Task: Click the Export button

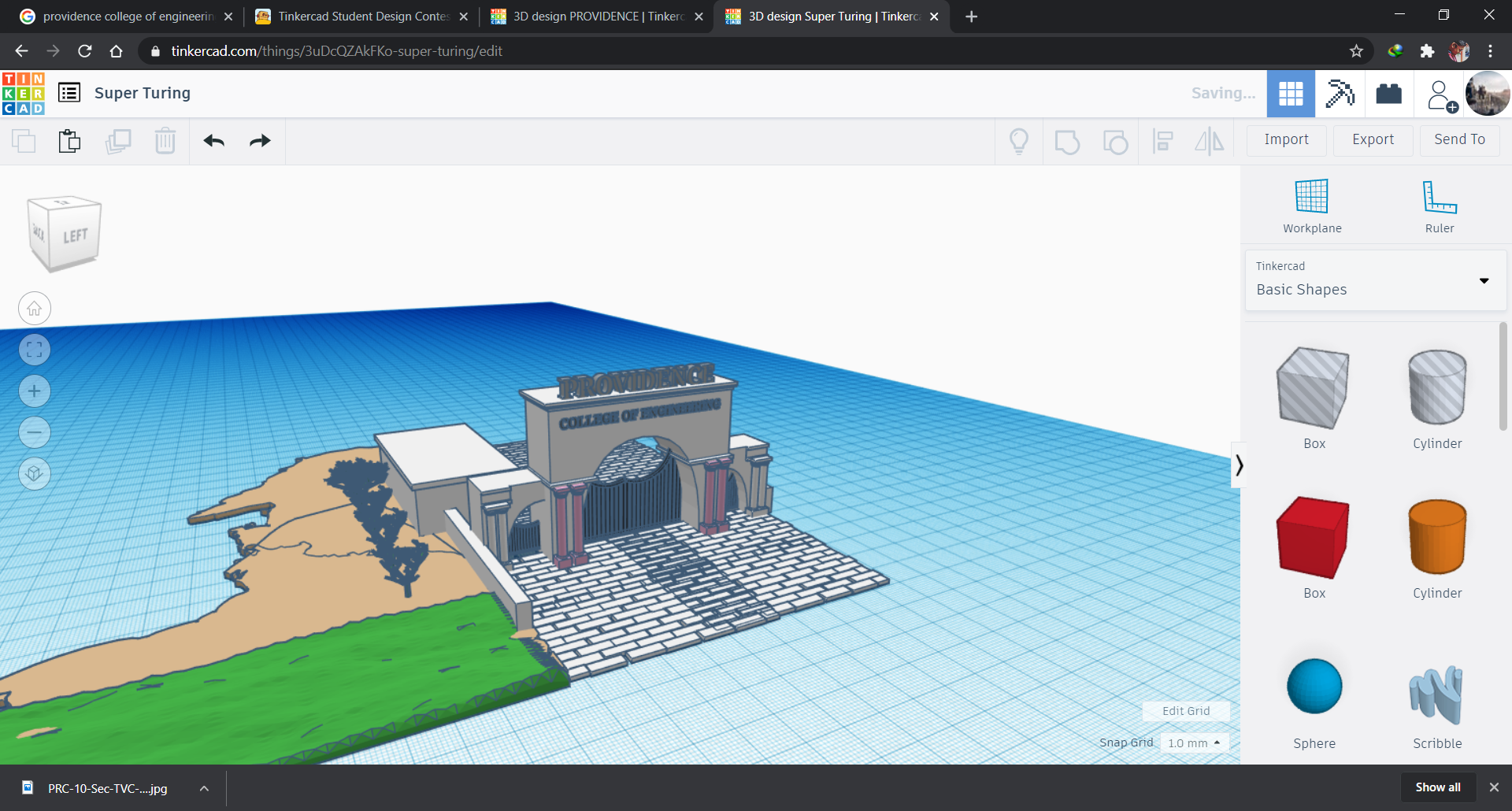Action: pos(1373,139)
